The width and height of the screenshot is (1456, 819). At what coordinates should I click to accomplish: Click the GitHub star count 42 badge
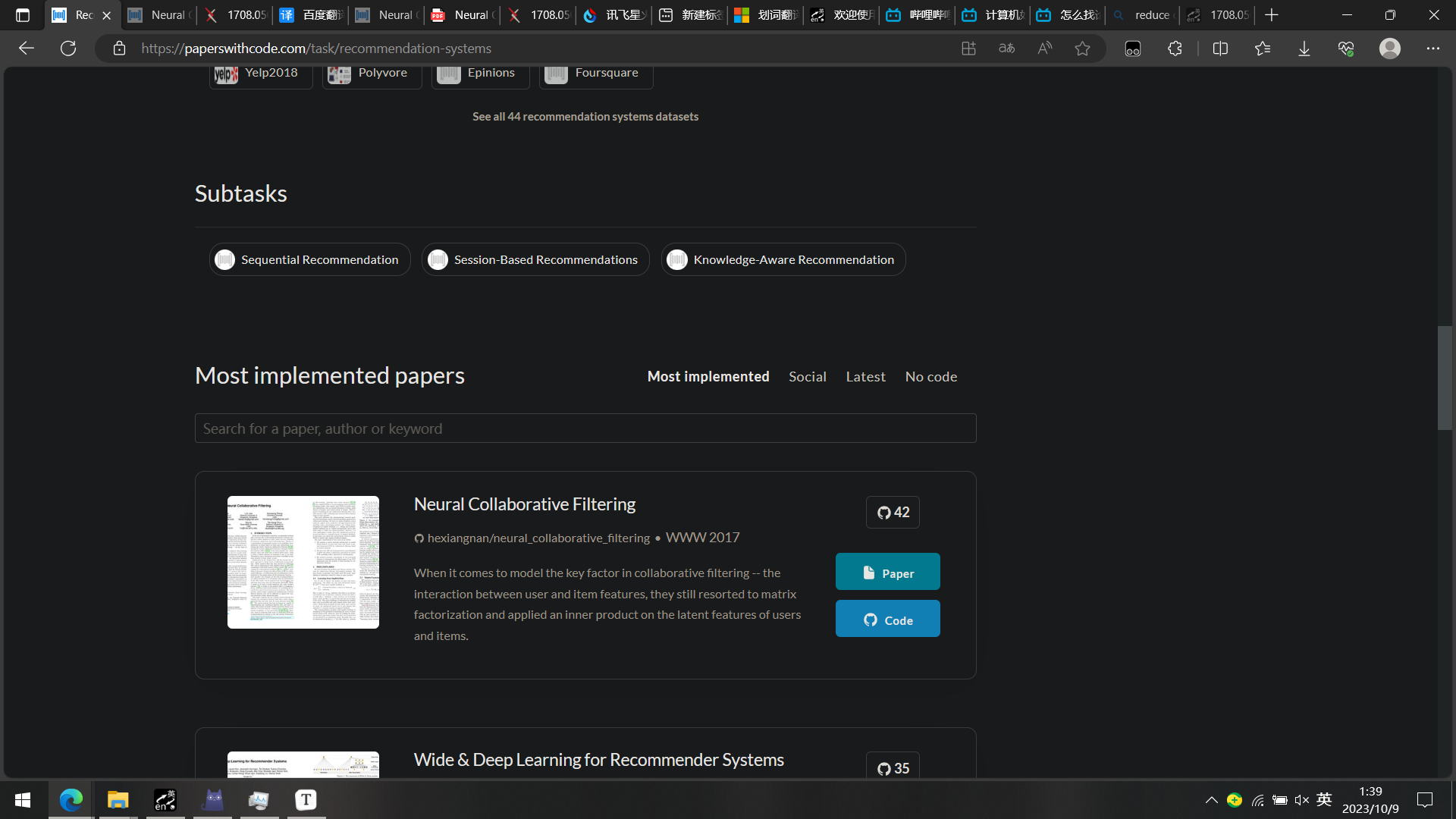tap(893, 513)
